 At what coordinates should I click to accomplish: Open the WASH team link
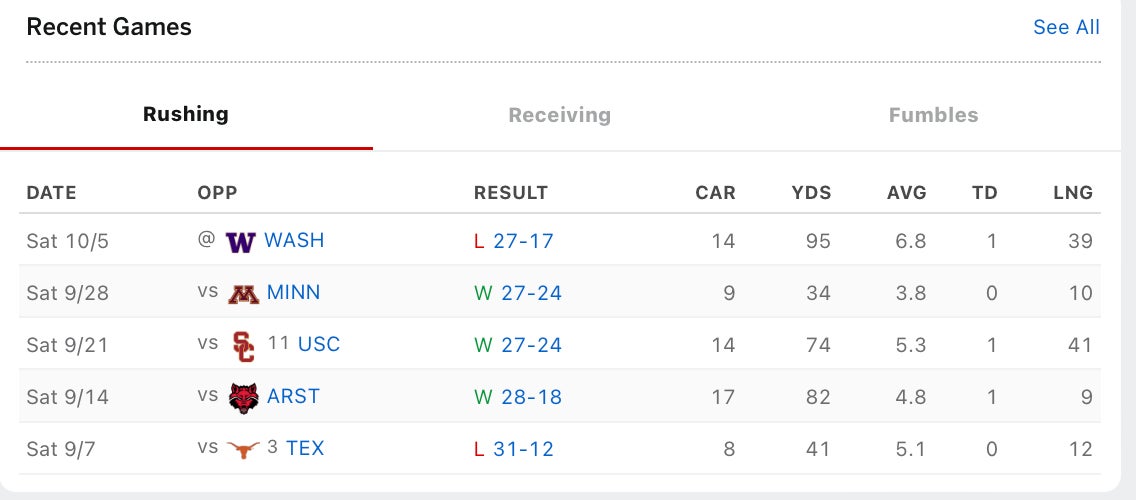click(x=294, y=241)
